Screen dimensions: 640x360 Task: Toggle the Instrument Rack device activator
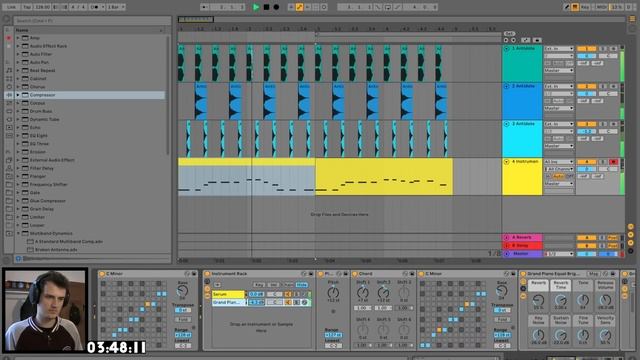207,274
